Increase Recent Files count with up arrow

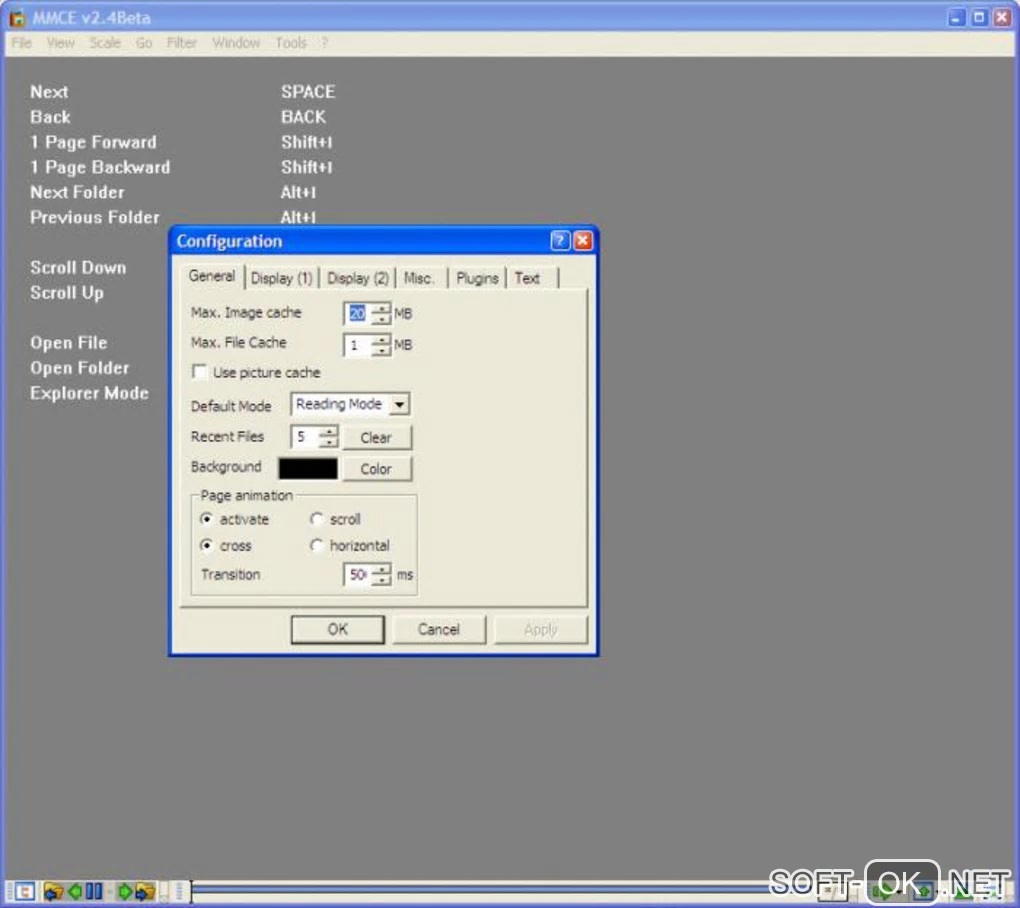point(329,431)
